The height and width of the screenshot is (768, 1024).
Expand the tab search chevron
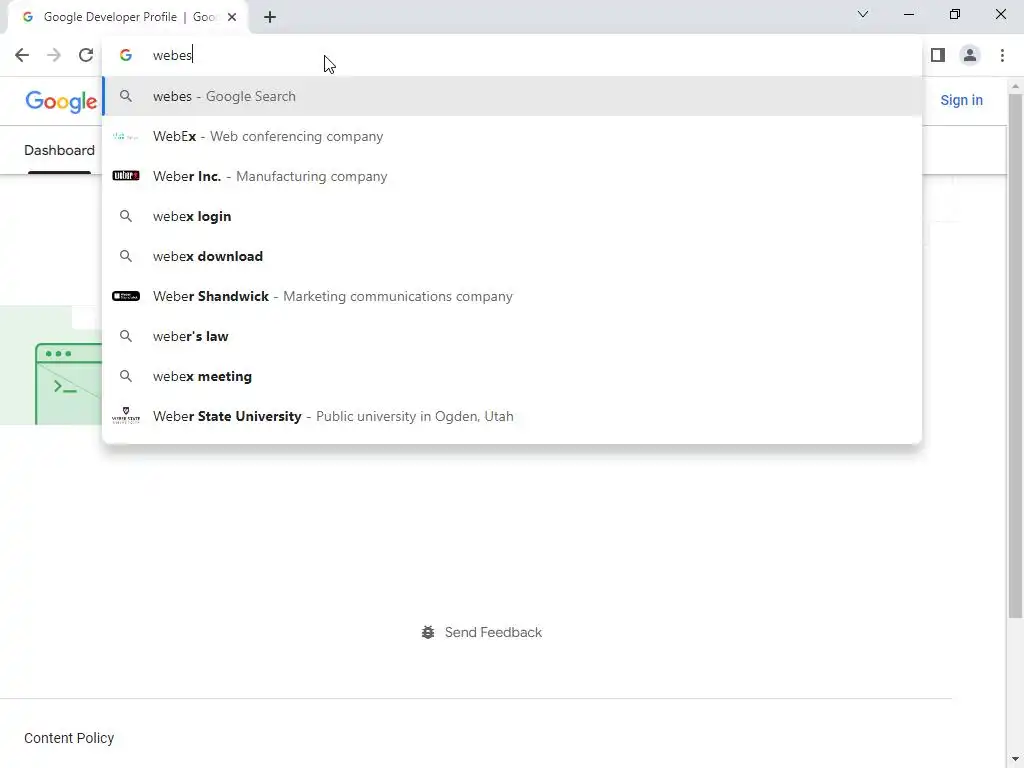point(863,14)
